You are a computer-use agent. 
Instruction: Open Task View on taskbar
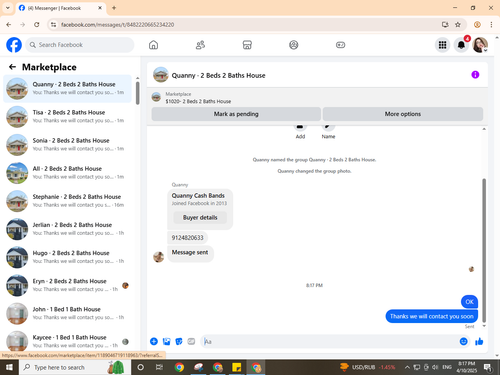(159, 367)
